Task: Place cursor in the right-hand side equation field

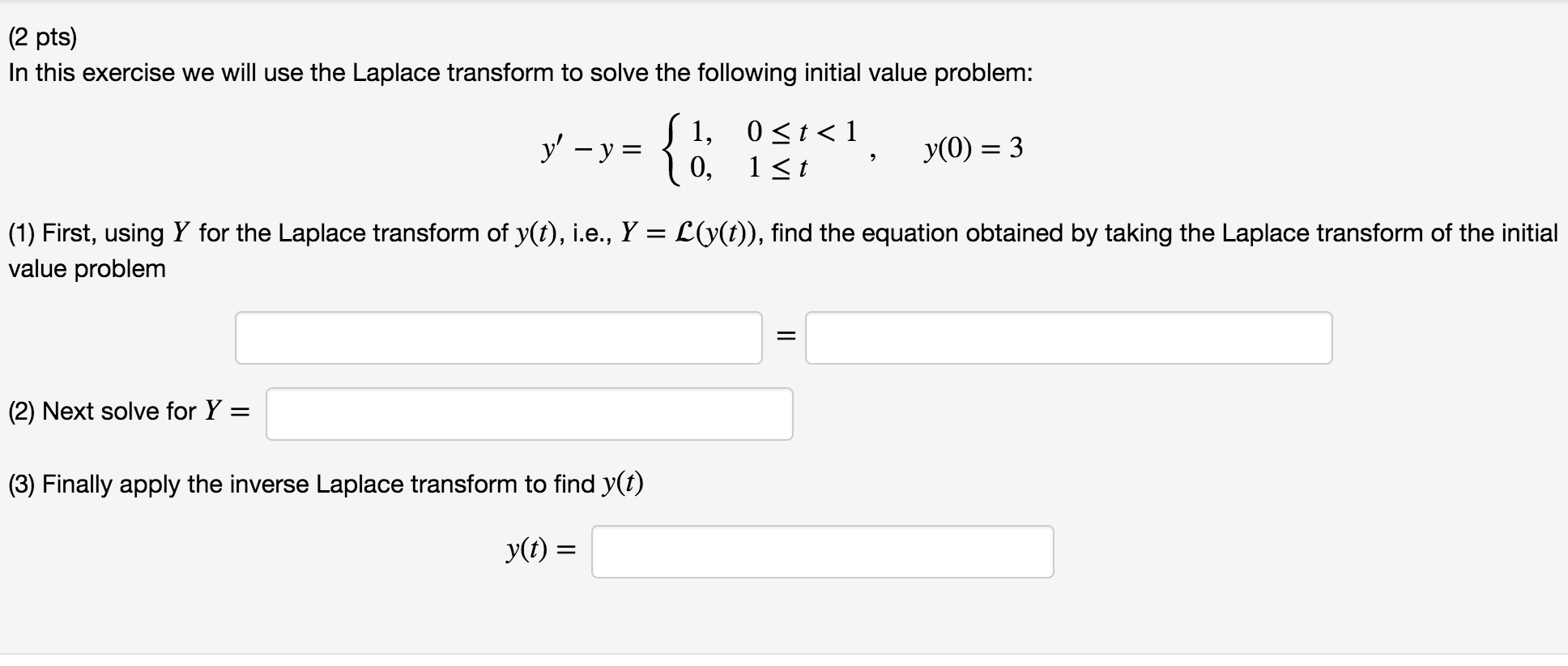Action: (x=1069, y=338)
